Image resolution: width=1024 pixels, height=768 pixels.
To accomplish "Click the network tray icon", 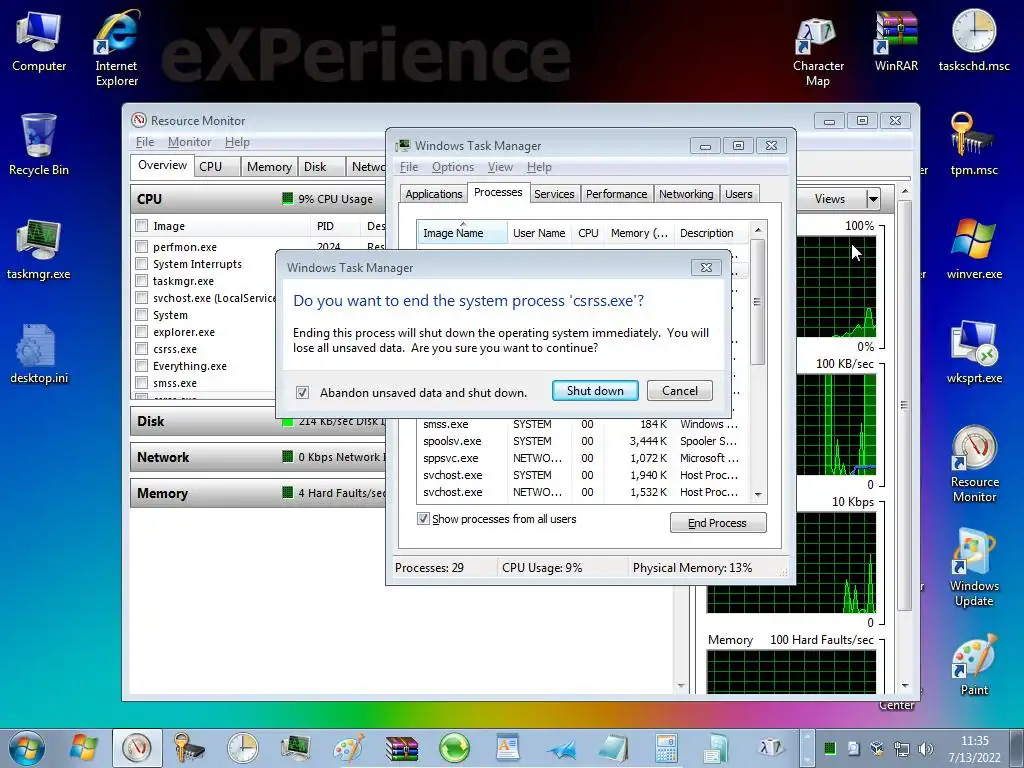I will 901,748.
